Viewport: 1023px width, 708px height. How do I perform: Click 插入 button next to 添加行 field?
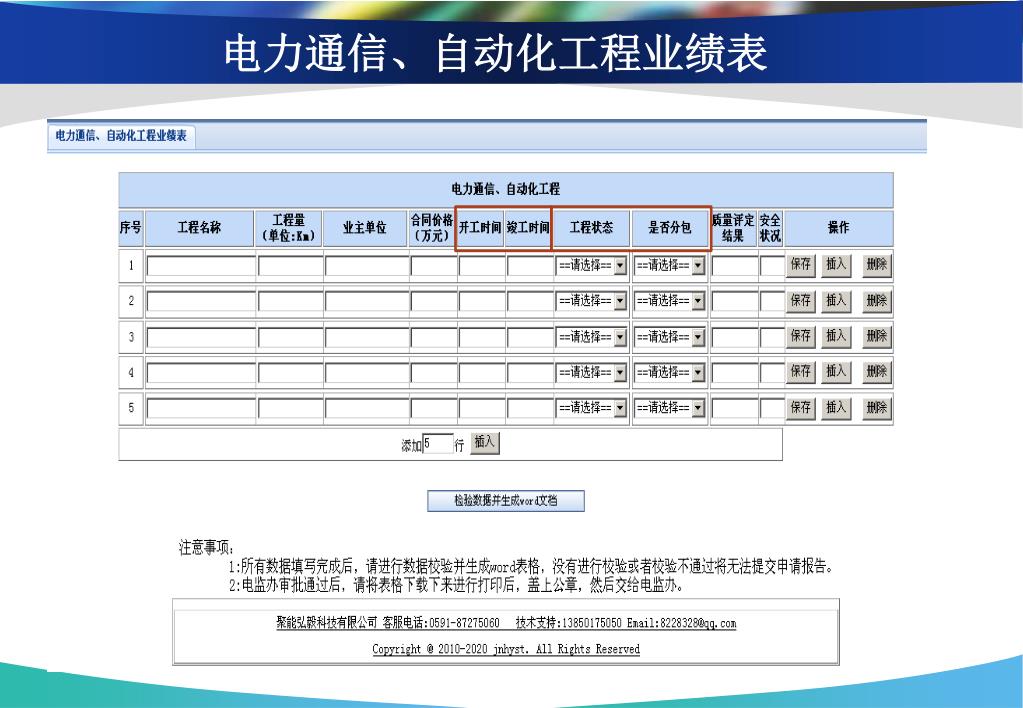point(484,443)
